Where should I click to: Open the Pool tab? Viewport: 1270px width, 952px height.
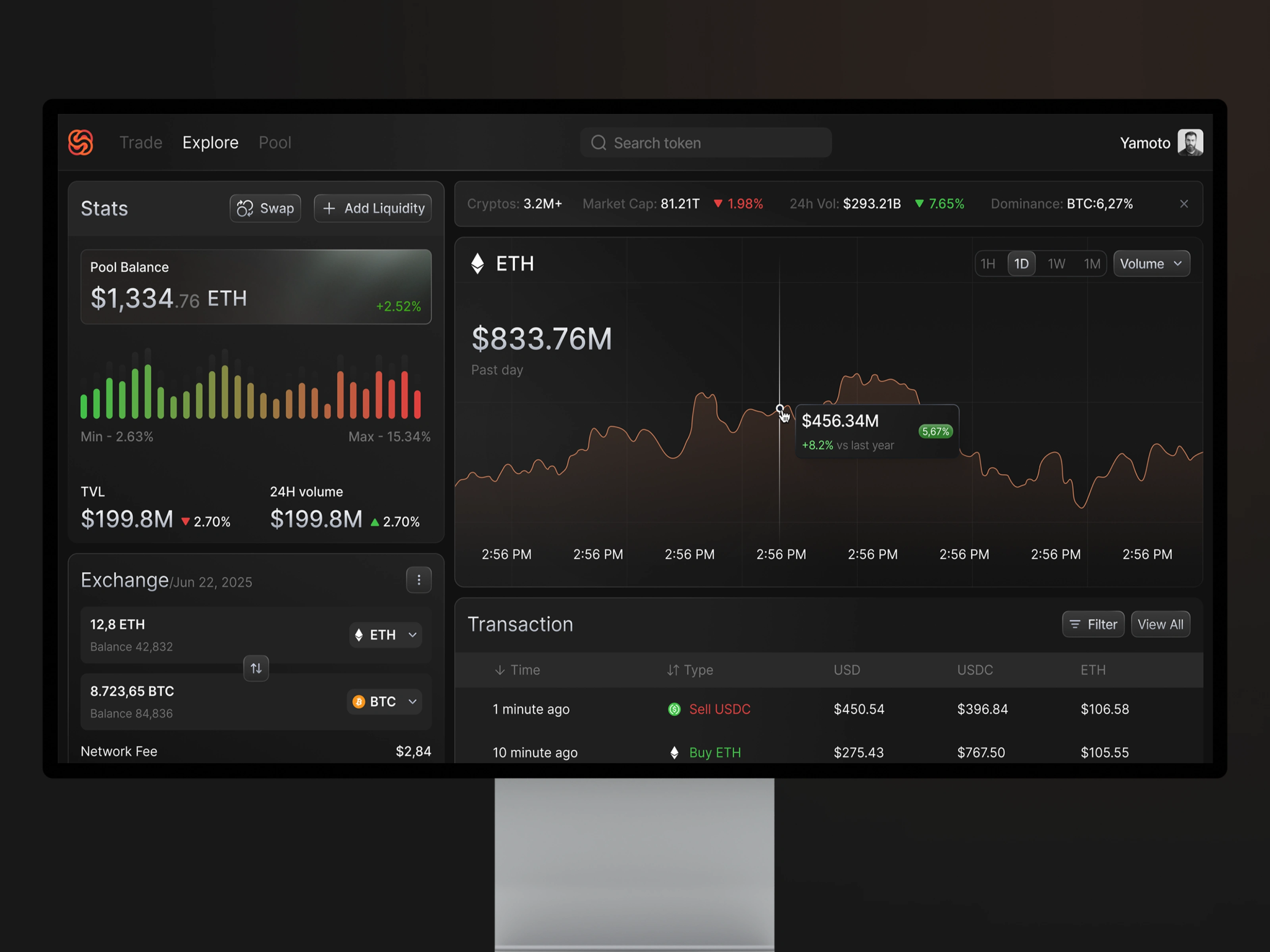[275, 142]
